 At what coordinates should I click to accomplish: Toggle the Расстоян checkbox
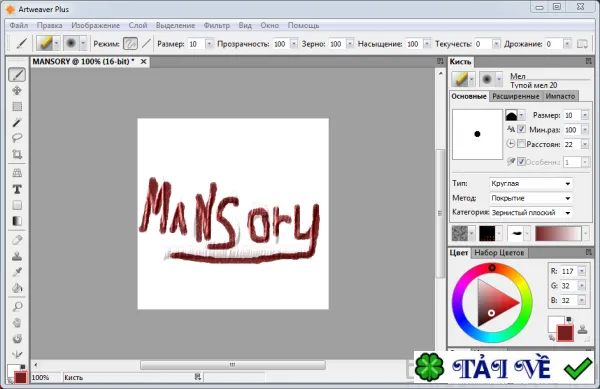click(522, 143)
